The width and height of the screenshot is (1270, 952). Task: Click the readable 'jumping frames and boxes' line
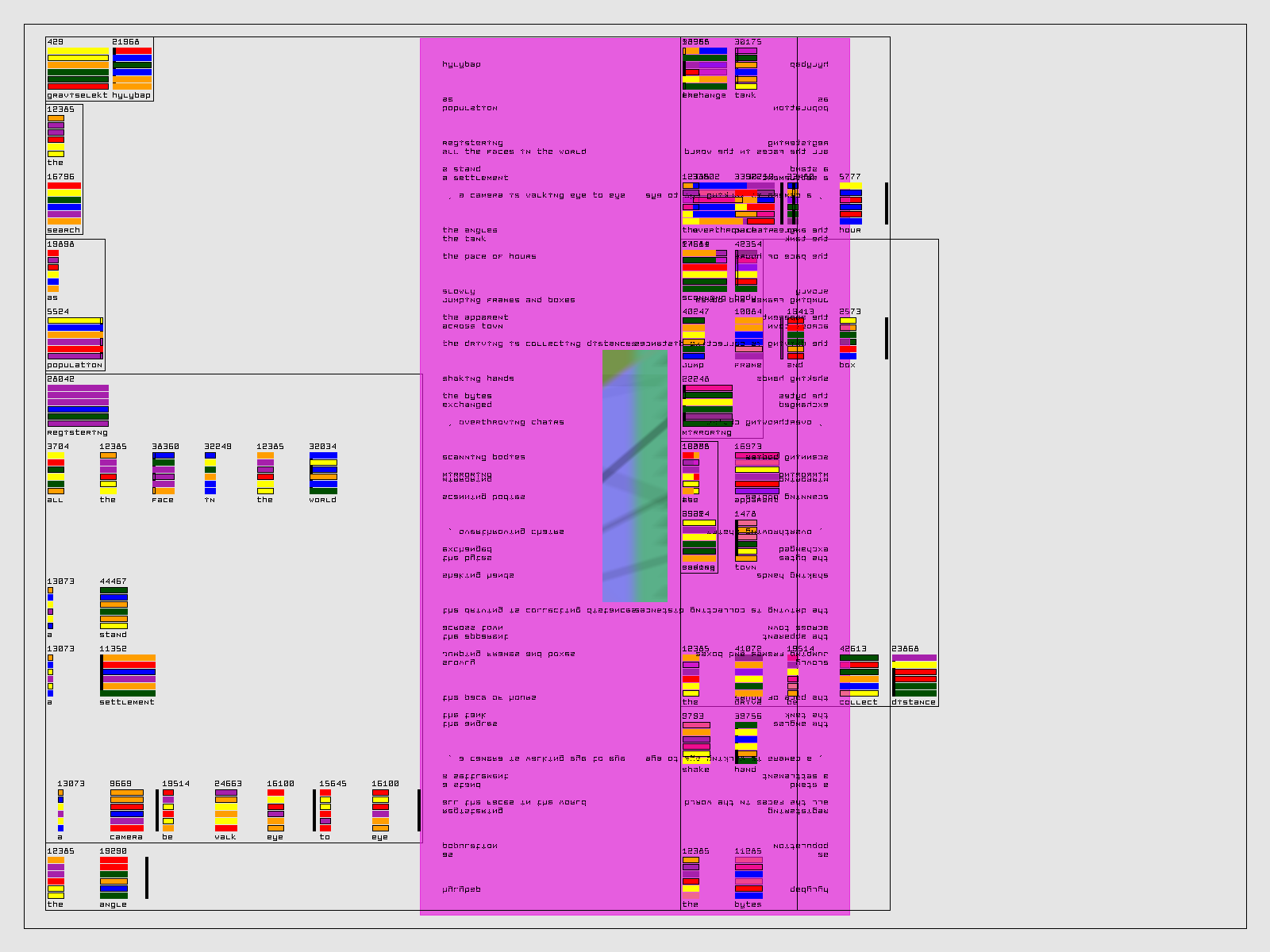[508, 300]
